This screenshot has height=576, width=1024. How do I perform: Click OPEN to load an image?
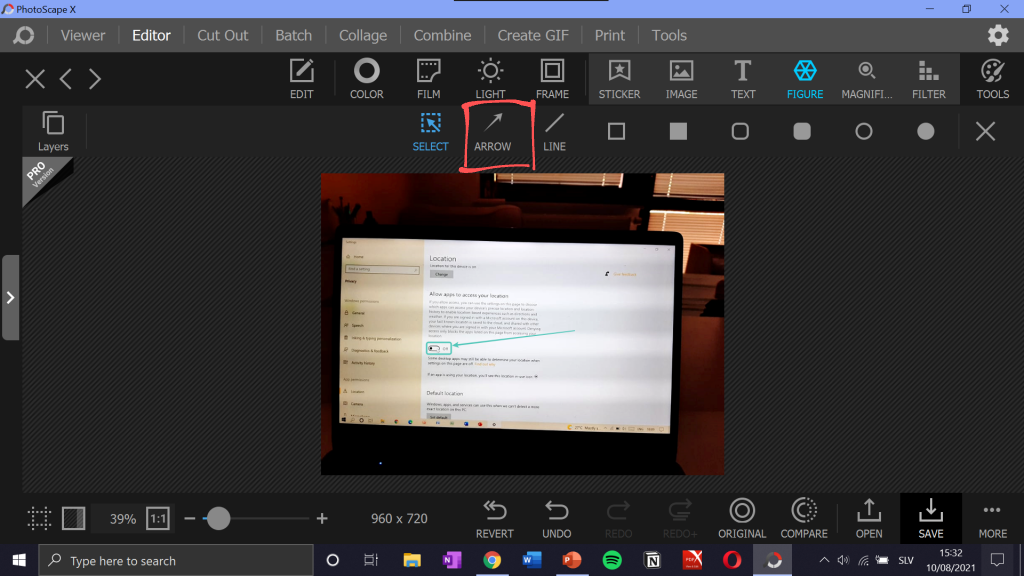869,519
